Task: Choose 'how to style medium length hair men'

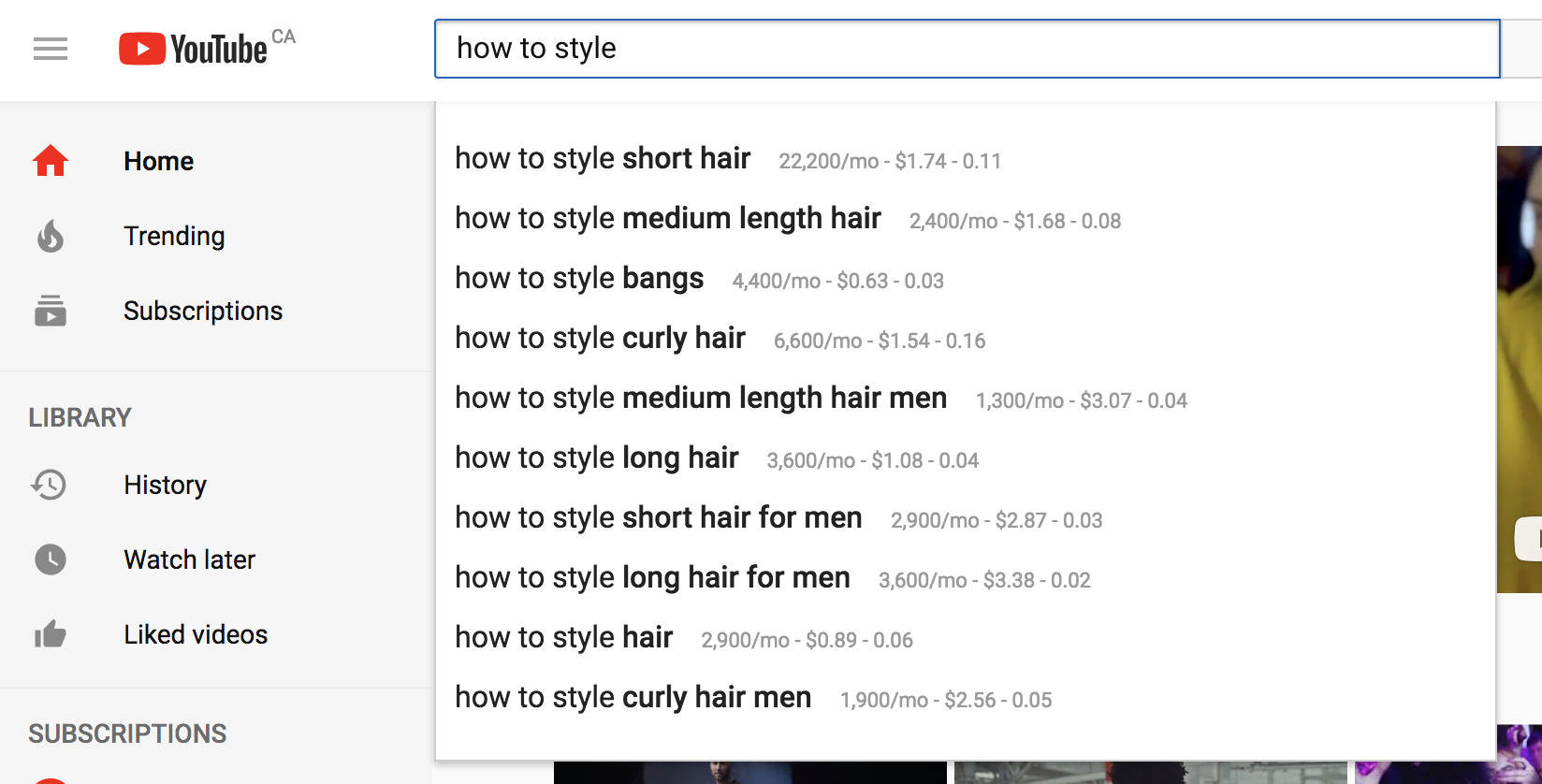Action: coord(700,399)
